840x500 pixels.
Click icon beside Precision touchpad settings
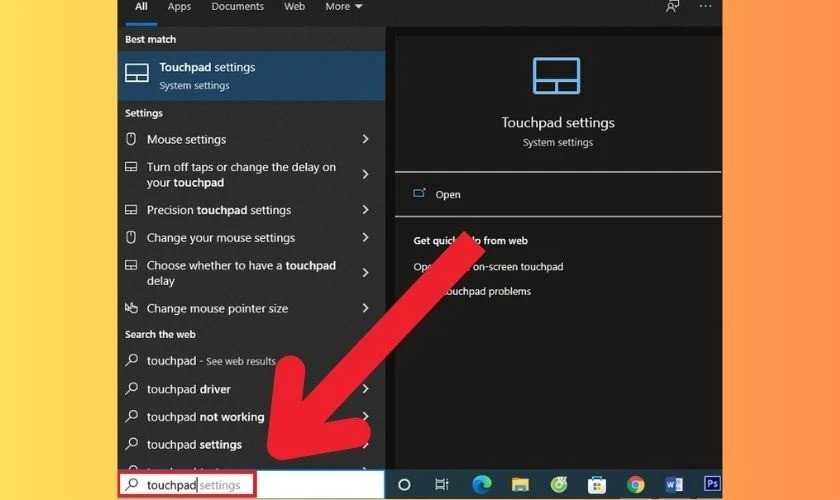coord(131,210)
